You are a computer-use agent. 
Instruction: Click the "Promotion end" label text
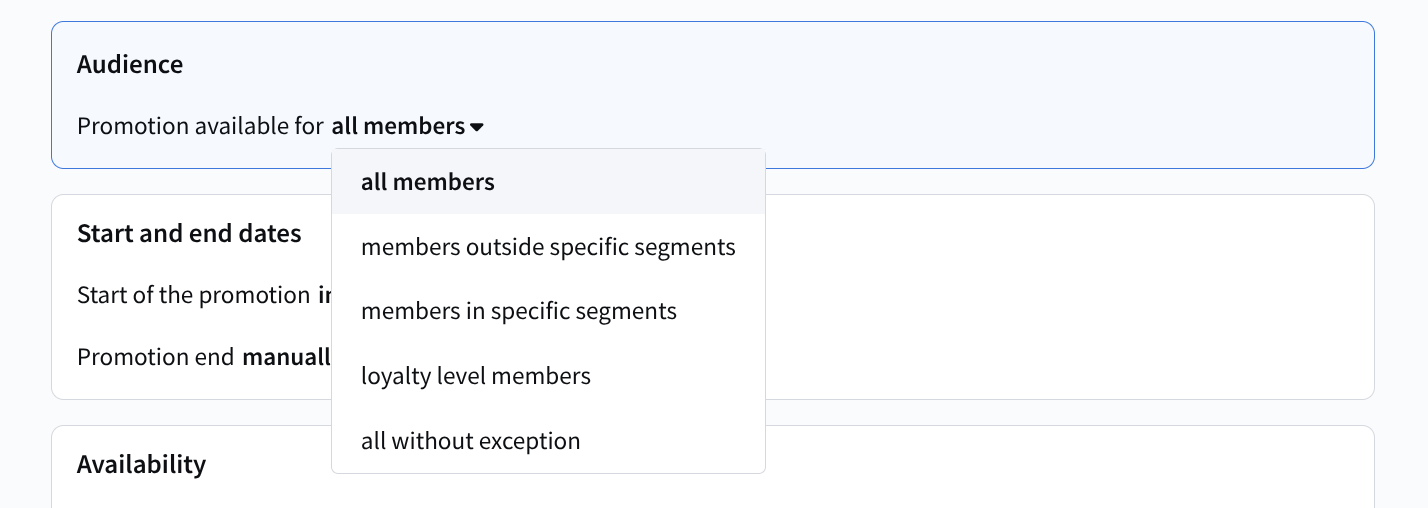coord(155,358)
